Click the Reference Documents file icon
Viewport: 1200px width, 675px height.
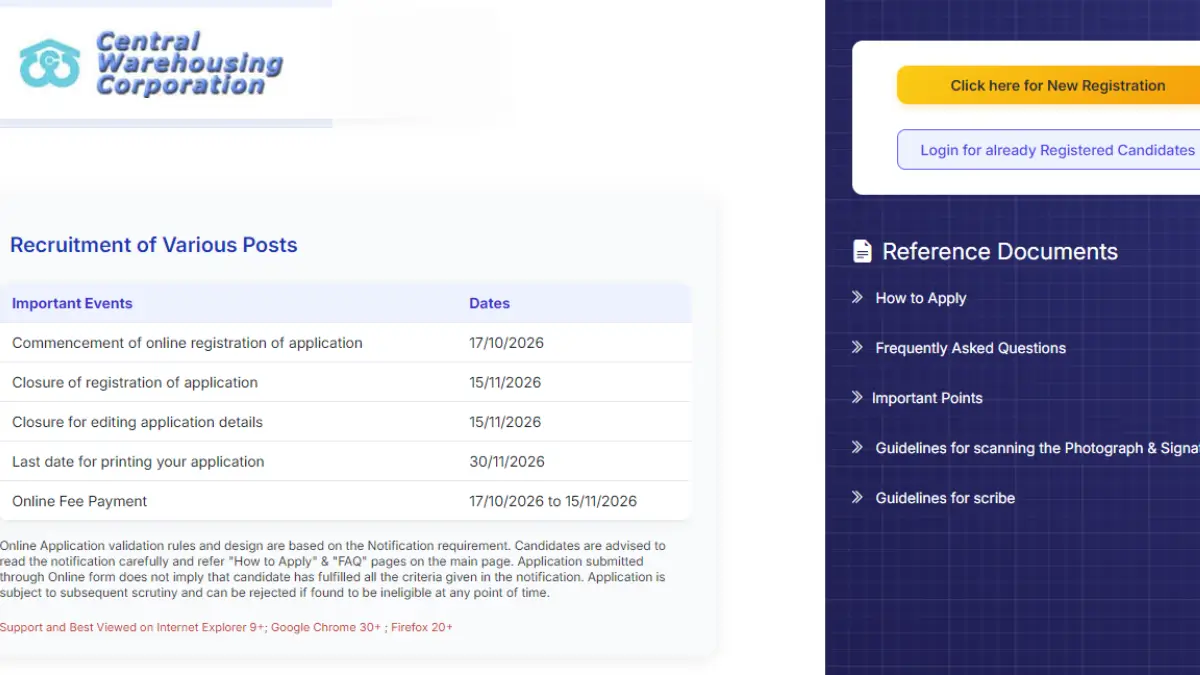click(x=862, y=251)
